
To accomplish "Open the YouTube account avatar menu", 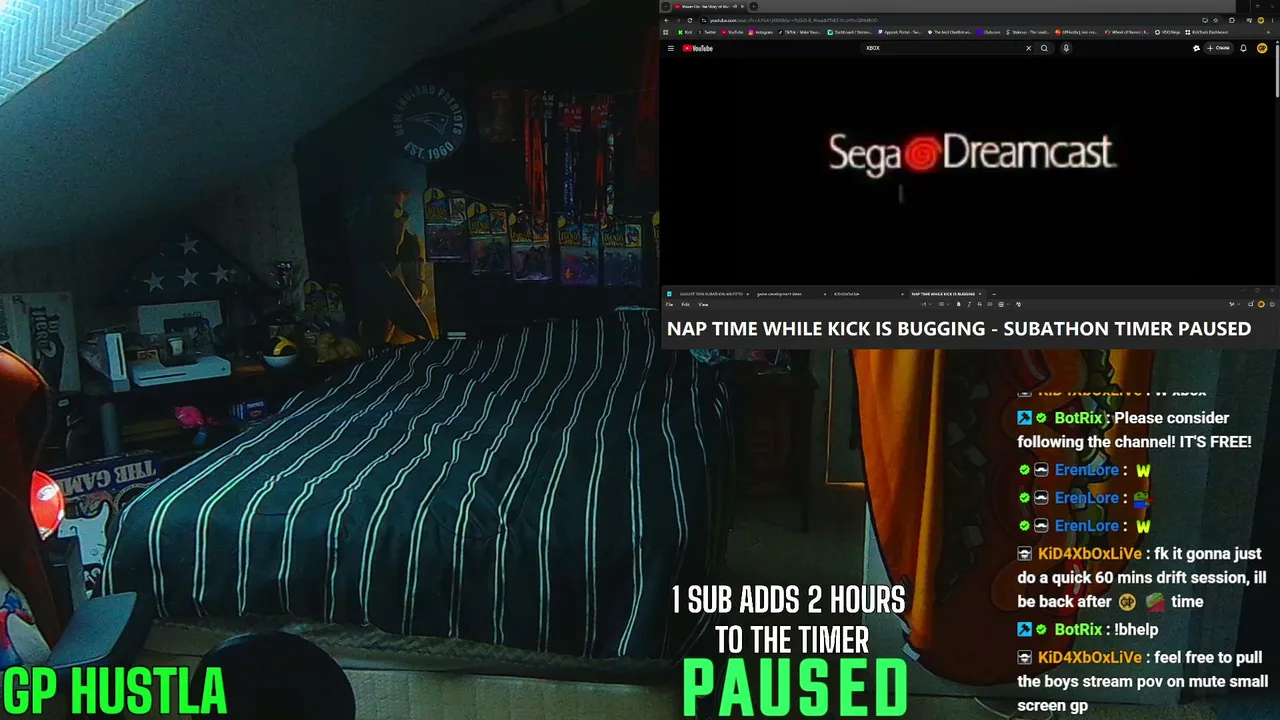I will click(1263, 48).
